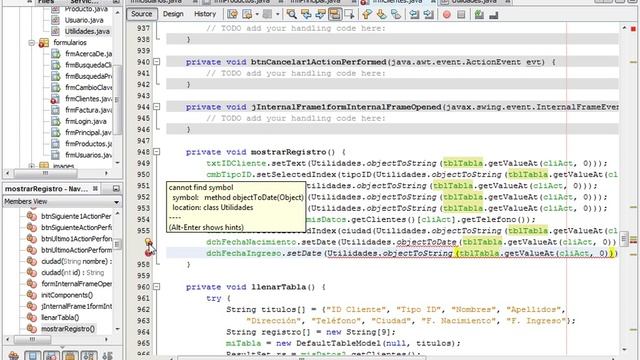Go to Previous Bookmark

tap(367, 15)
